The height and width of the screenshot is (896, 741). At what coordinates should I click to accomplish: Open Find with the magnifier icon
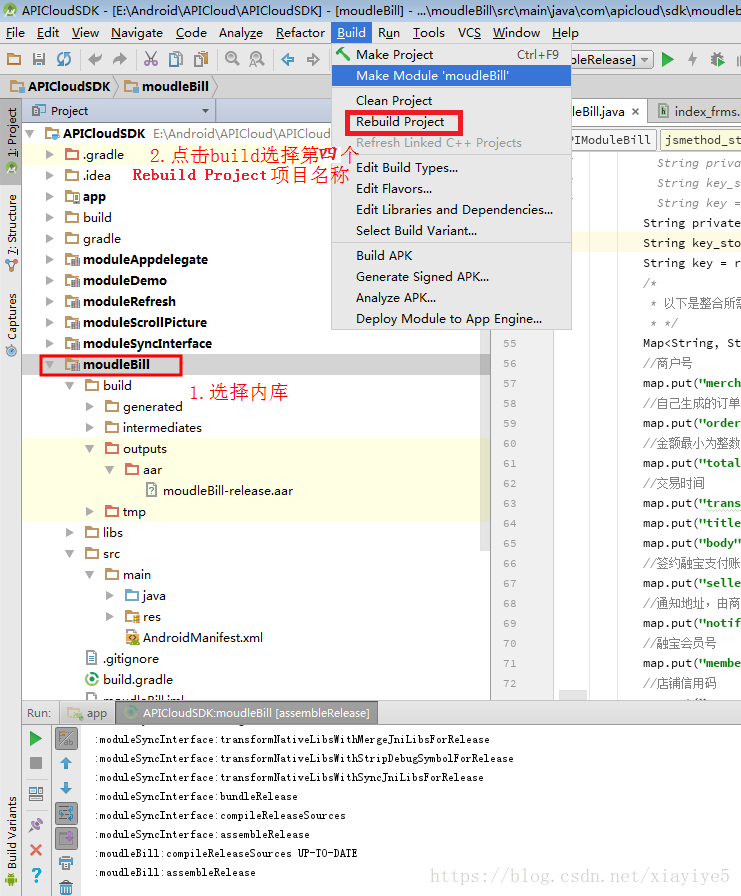tap(232, 59)
